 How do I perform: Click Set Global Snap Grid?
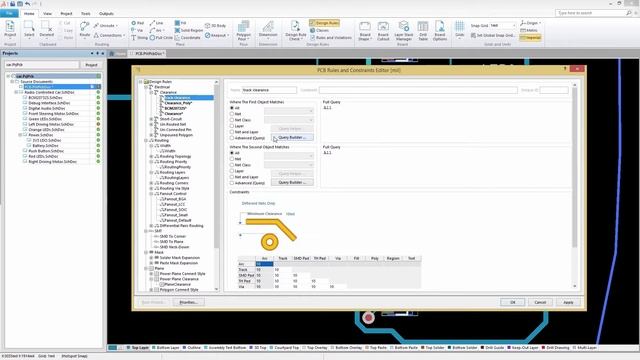pos(493,36)
